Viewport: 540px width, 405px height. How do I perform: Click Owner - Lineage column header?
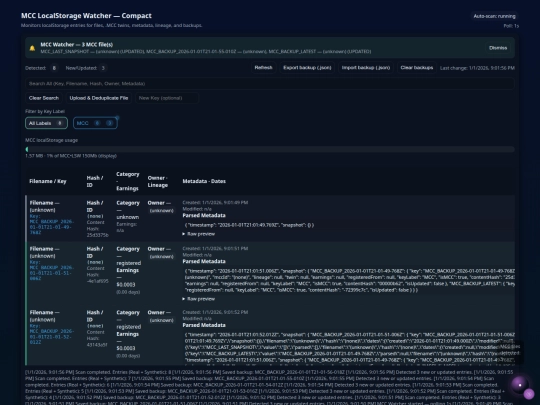158,181
